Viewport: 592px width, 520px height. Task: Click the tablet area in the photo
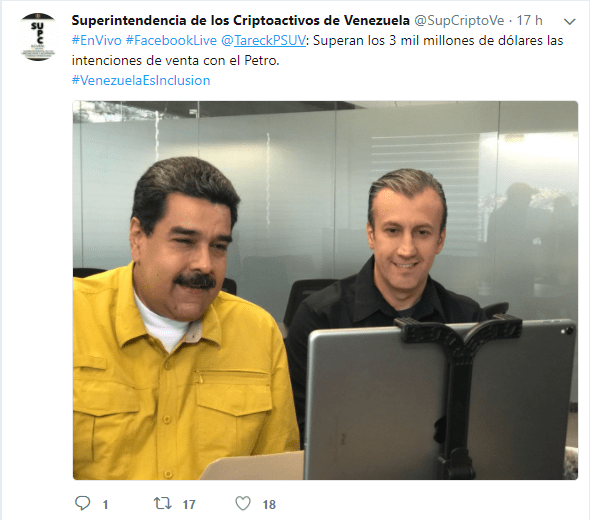[440, 400]
